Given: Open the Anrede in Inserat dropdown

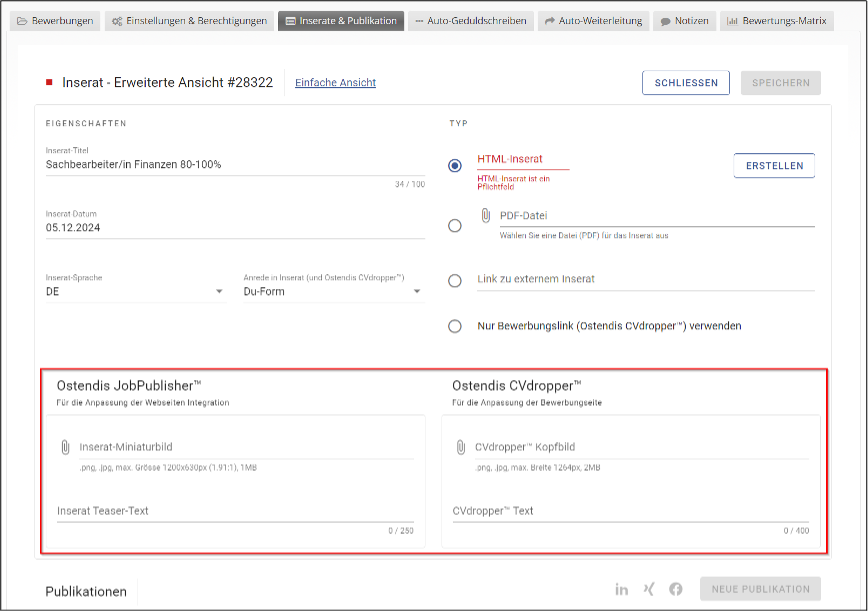Looking at the screenshot, I should [x=334, y=291].
